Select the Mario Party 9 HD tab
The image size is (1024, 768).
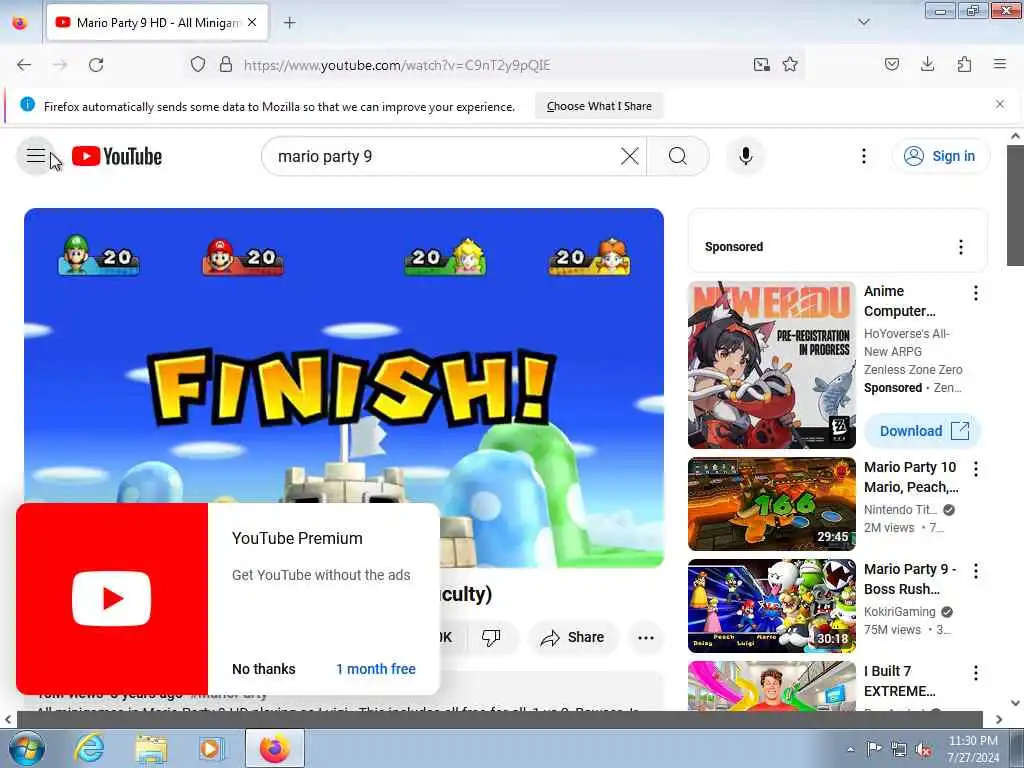tap(157, 22)
